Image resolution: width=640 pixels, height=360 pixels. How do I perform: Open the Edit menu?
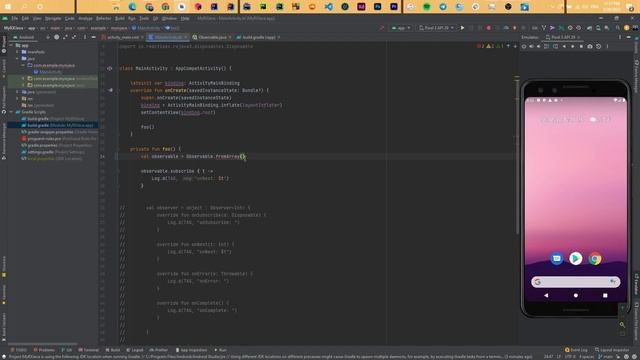tap(25, 18)
